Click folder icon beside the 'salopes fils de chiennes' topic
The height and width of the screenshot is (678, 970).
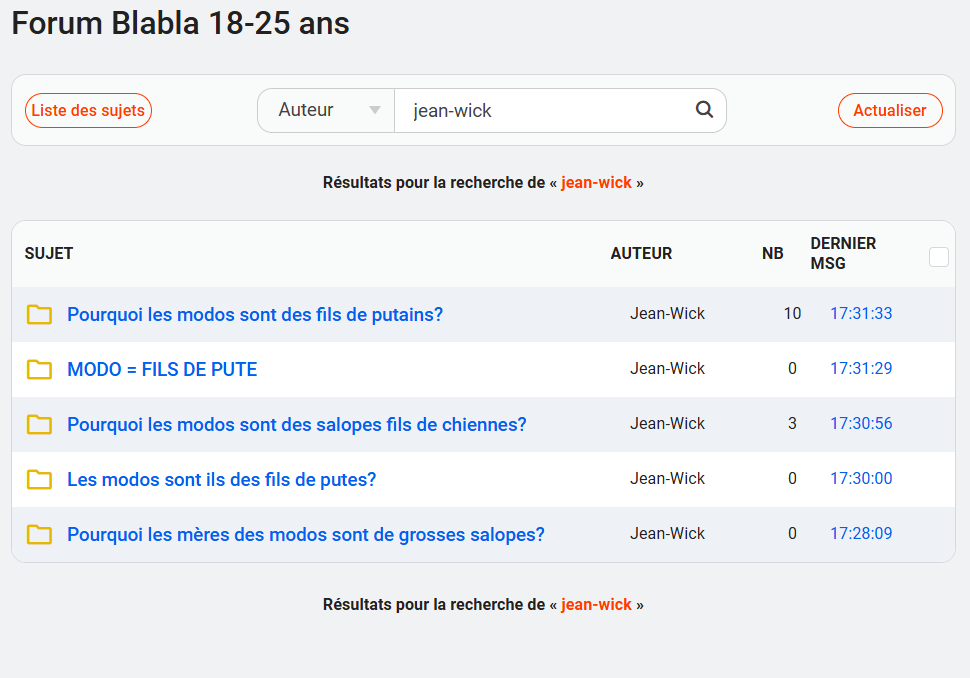point(39,424)
